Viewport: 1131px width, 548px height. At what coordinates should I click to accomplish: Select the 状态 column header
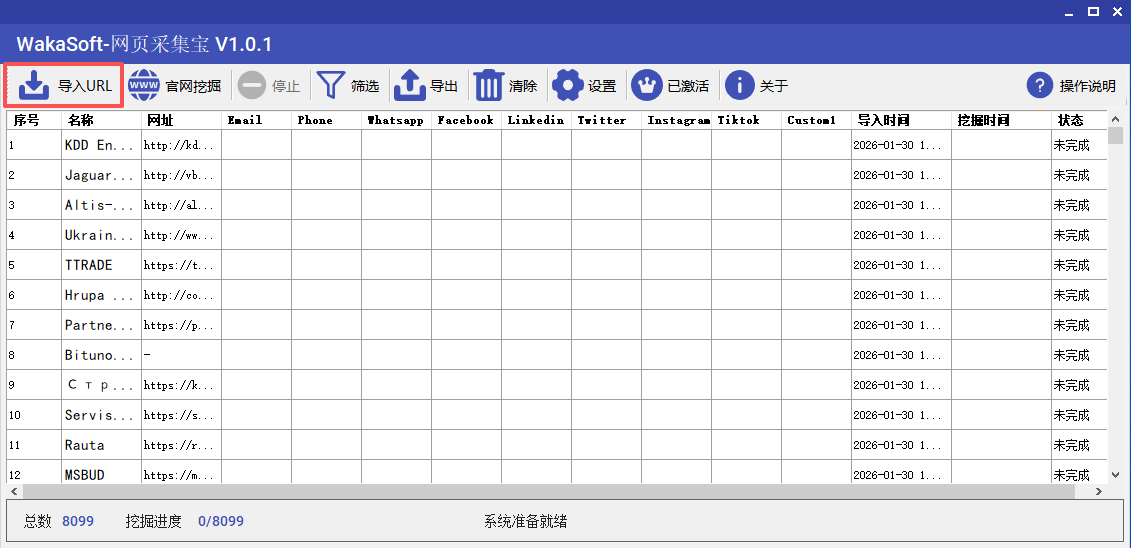pyautogui.click(x=1070, y=120)
